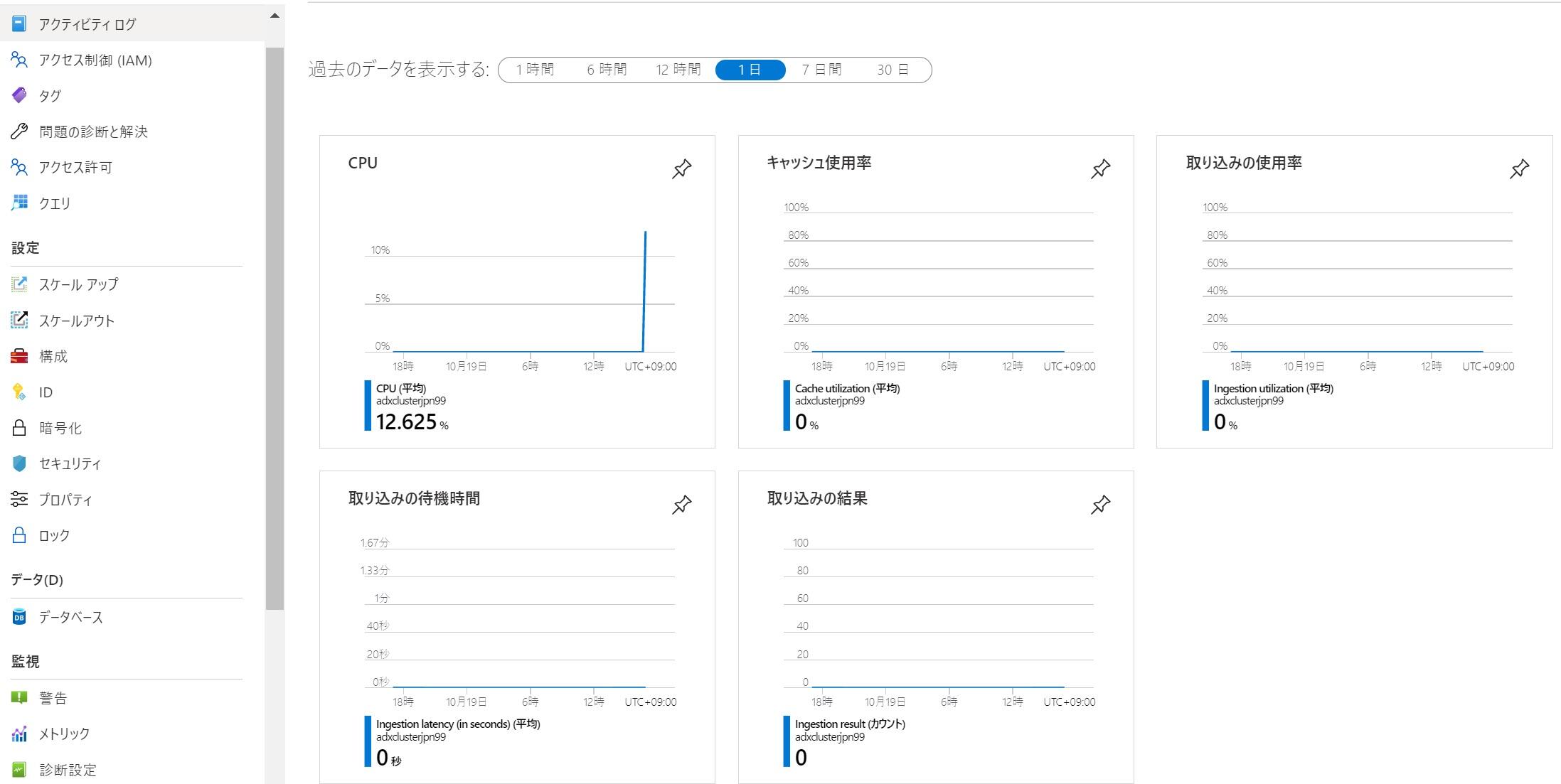Click the 設定 section heading
The width and height of the screenshot is (1561, 784).
pyautogui.click(x=25, y=248)
